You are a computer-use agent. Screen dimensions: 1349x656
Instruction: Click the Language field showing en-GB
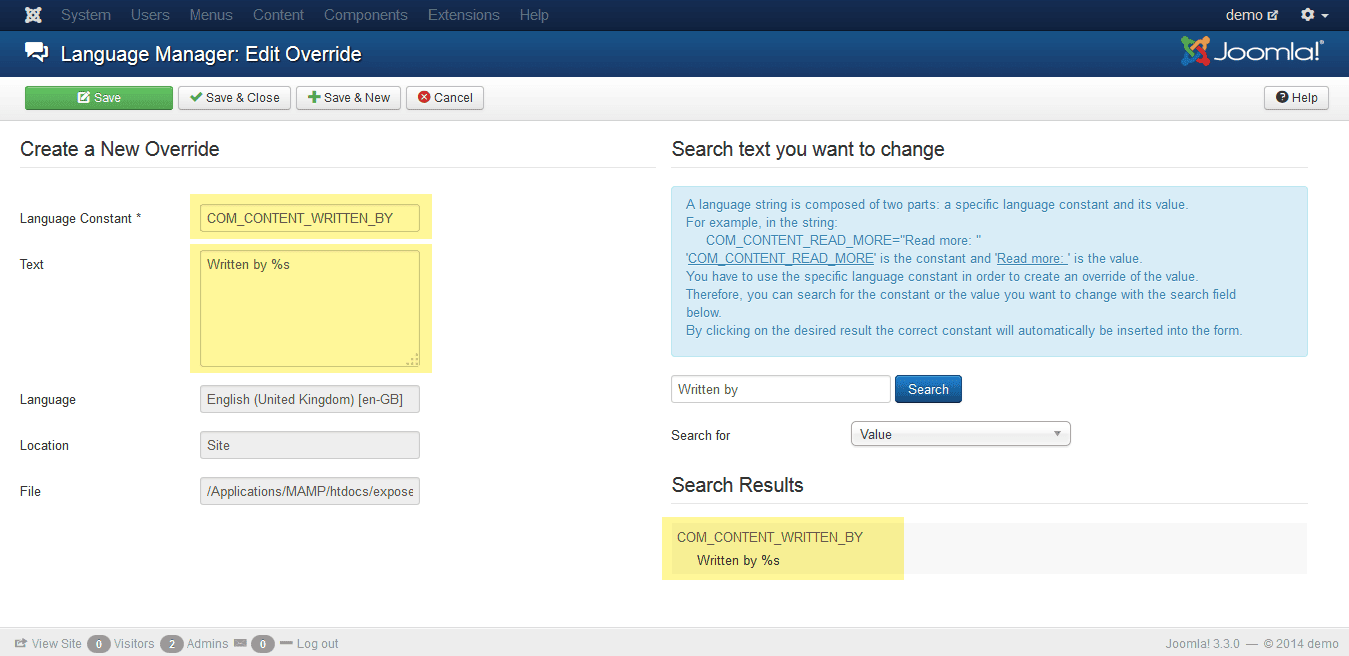tap(310, 399)
